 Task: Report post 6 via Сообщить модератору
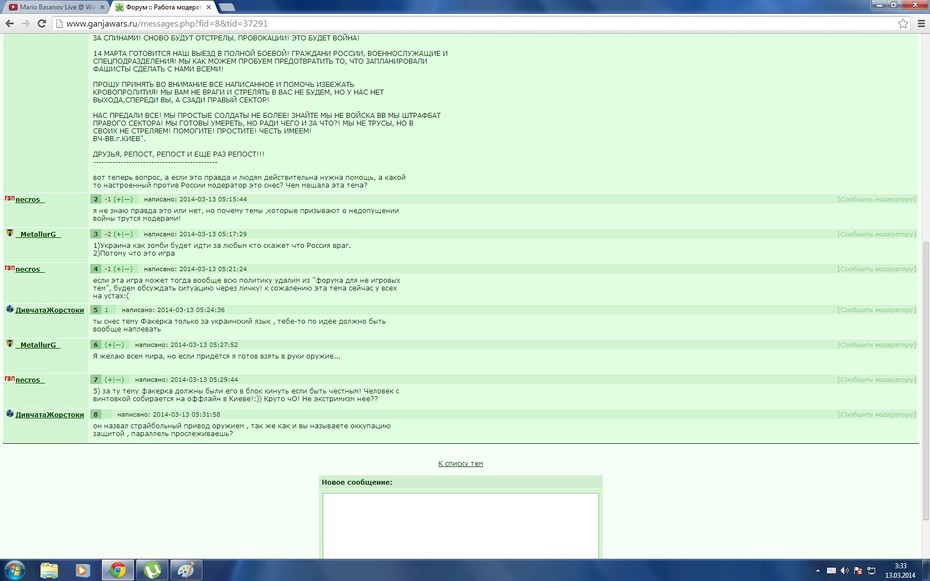[x=877, y=345]
